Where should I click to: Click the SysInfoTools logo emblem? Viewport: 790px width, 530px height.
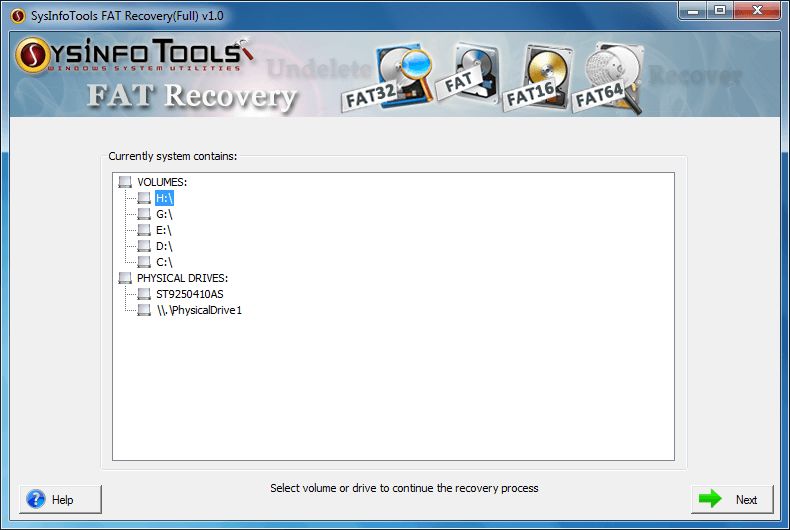click(32, 54)
